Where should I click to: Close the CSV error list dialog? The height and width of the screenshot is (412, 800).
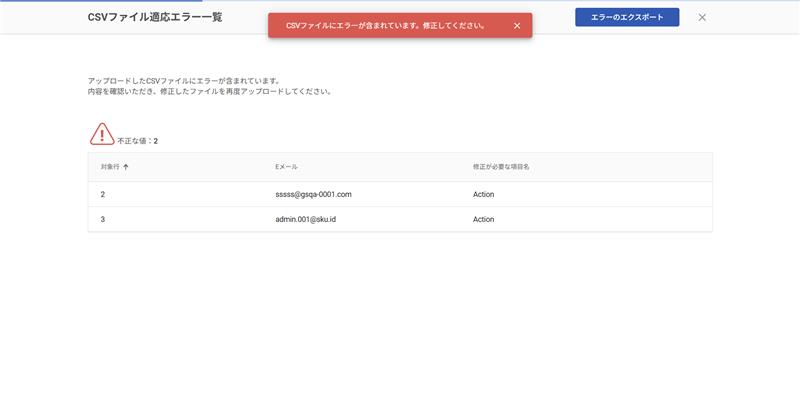702,17
